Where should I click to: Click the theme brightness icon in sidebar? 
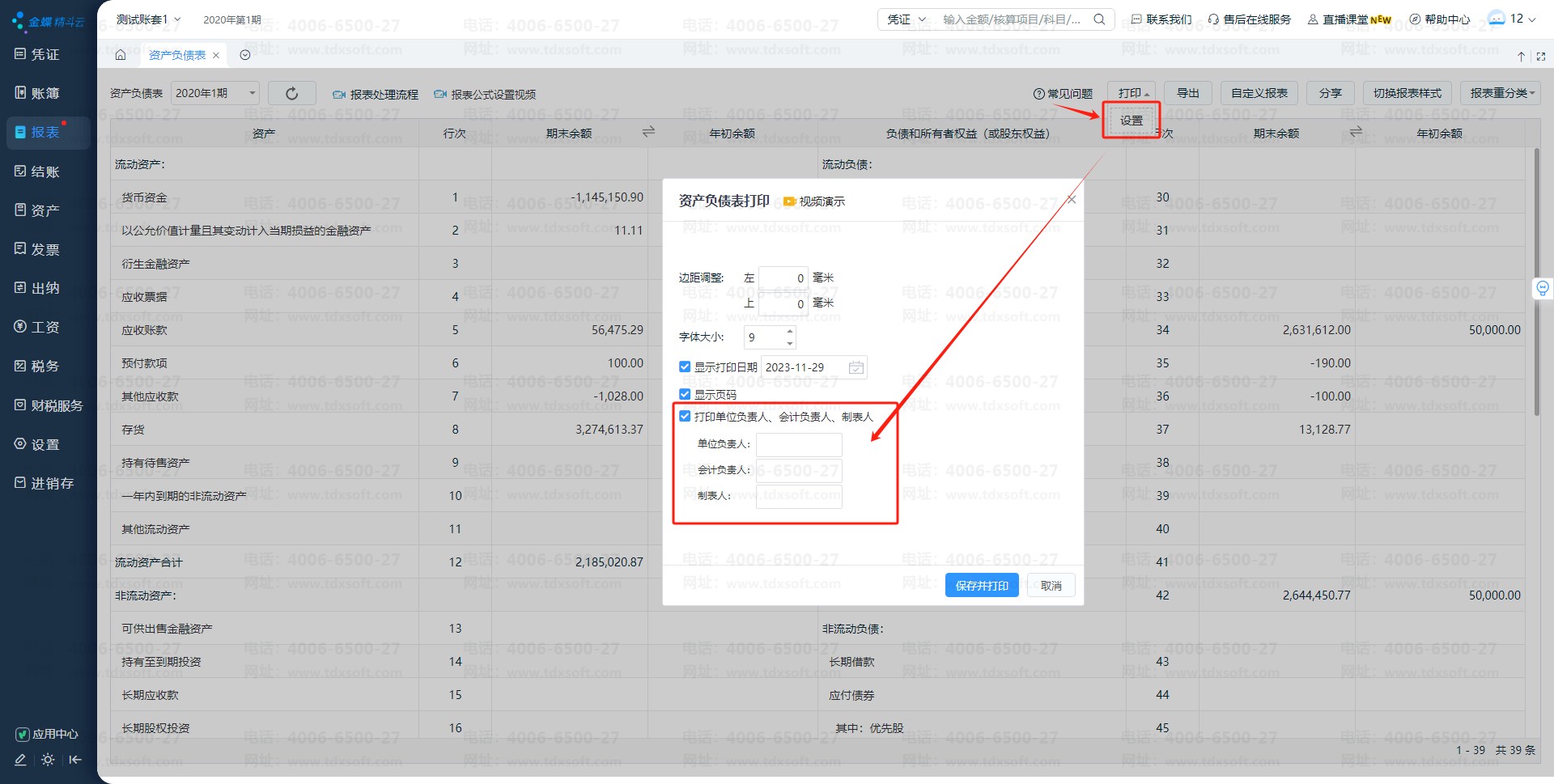point(48,760)
